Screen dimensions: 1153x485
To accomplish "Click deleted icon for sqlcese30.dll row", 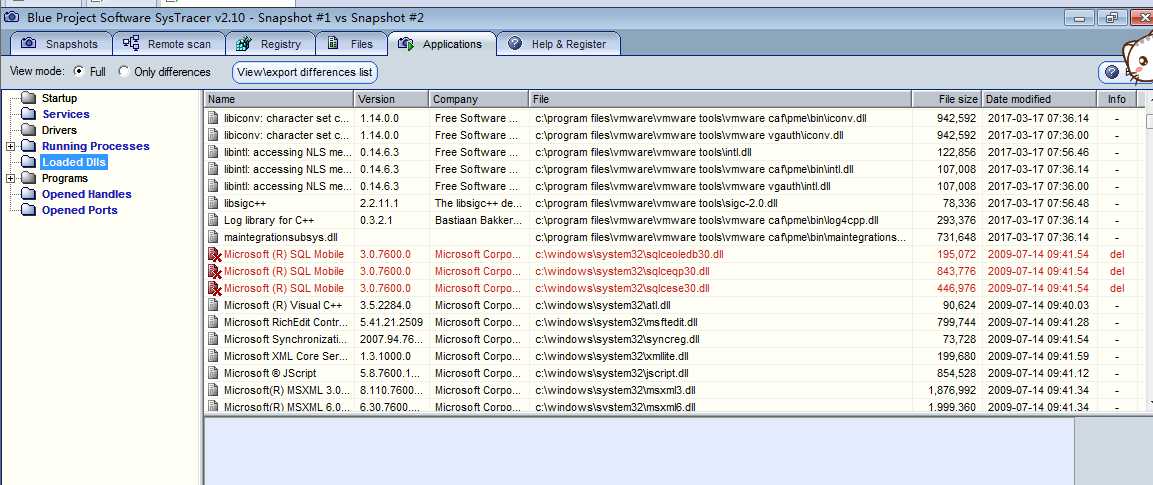I will 214,288.
